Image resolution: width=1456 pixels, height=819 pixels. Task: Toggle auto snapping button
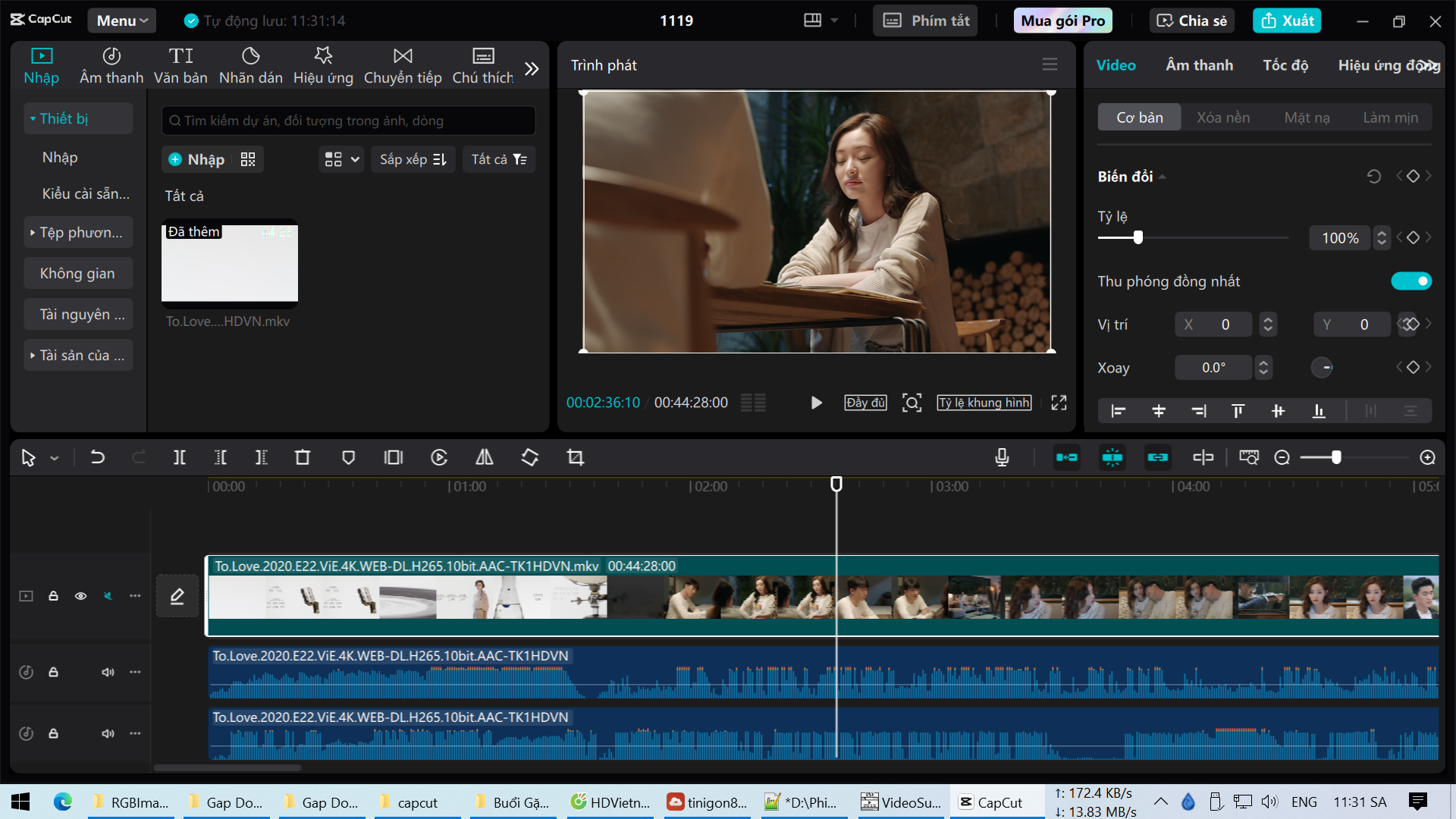[1112, 457]
